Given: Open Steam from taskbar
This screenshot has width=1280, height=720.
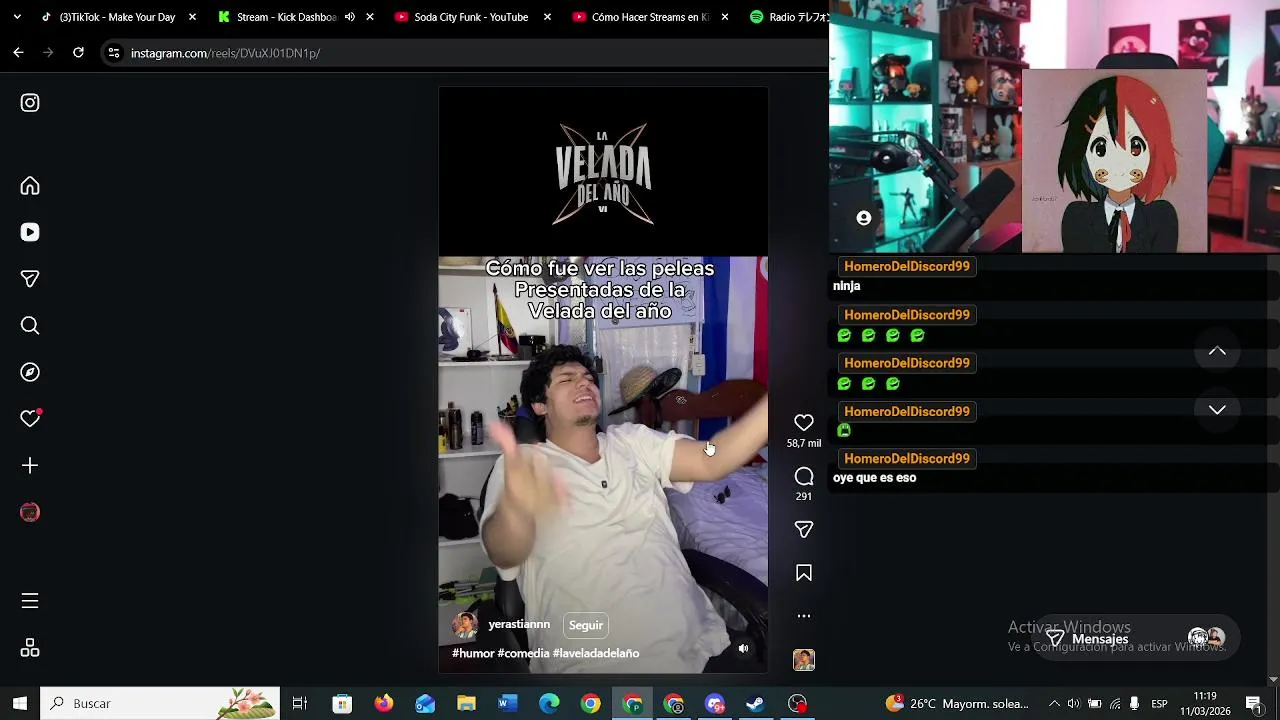Looking at the screenshot, I should pyautogui.click(x=755, y=703).
